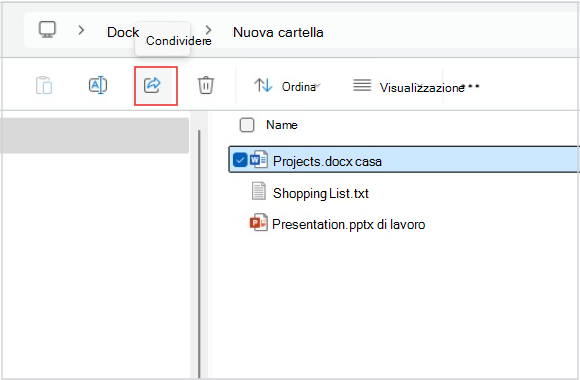The image size is (580, 380).
Task: Expand the chevron after the PC icon
Action: [x=81, y=30]
